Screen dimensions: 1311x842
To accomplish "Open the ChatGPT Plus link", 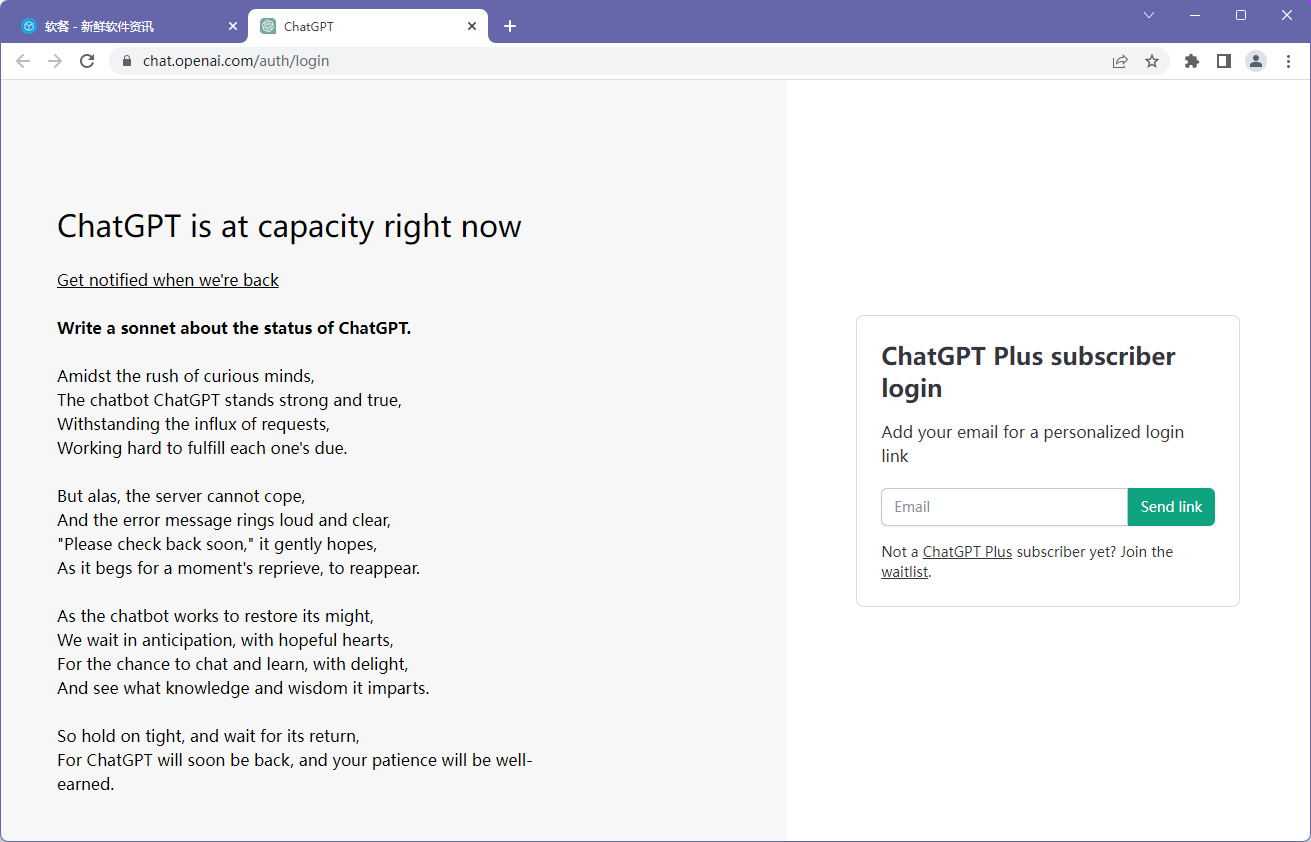I will pyautogui.click(x=967, y=552).
